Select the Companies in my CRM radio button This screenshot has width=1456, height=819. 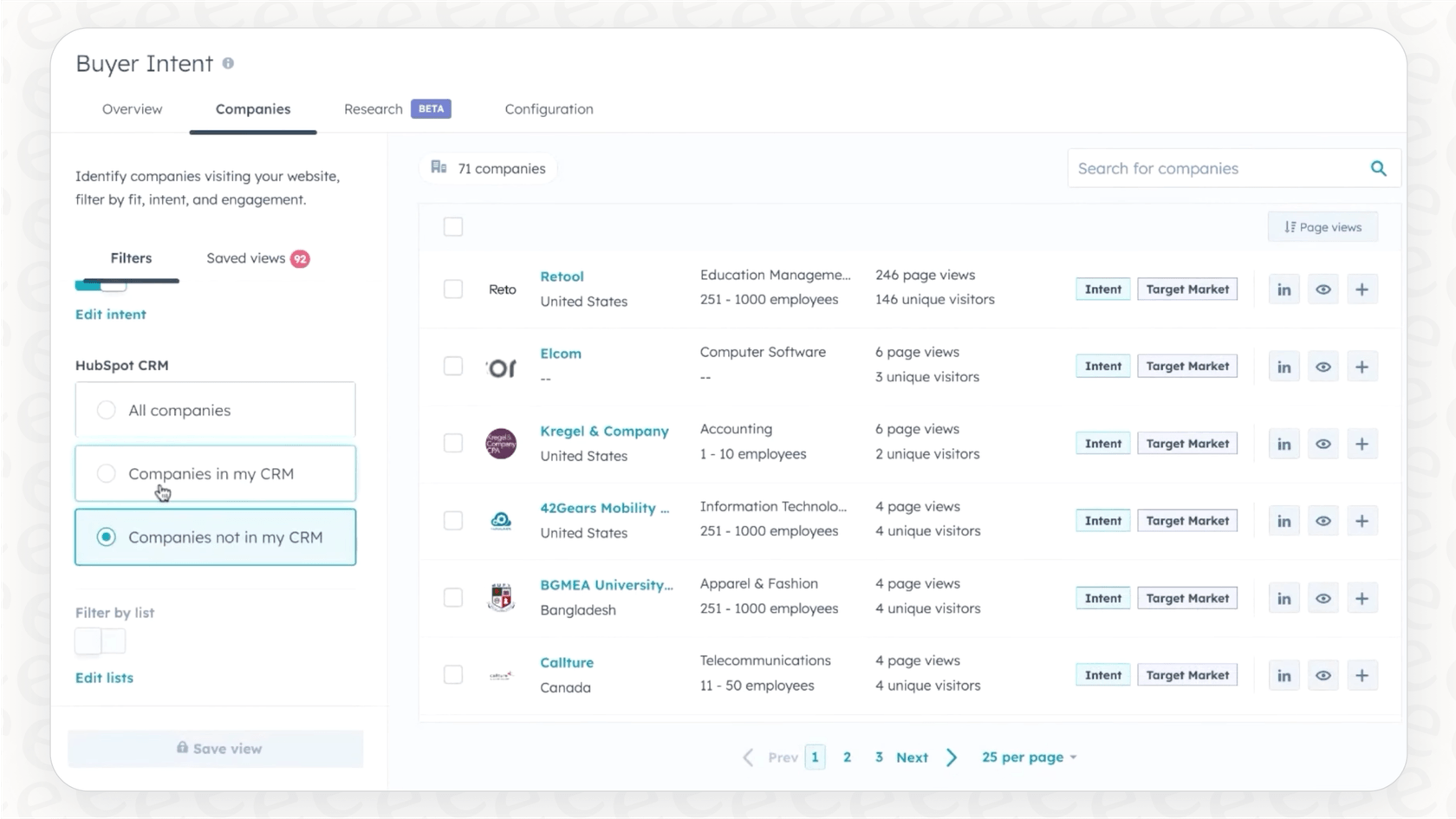(107, 473)
